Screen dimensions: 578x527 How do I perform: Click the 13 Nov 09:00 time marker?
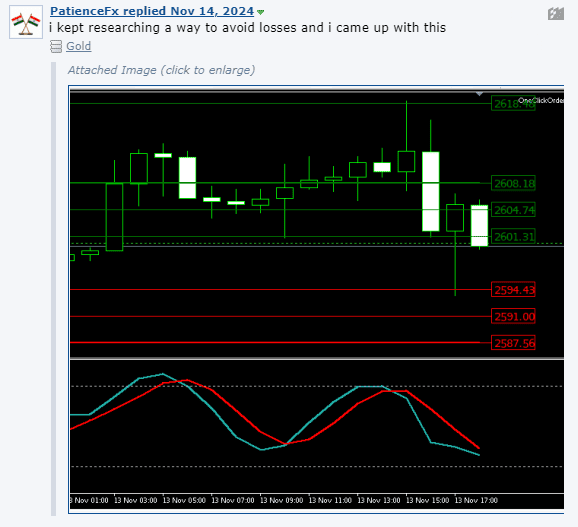282,500
